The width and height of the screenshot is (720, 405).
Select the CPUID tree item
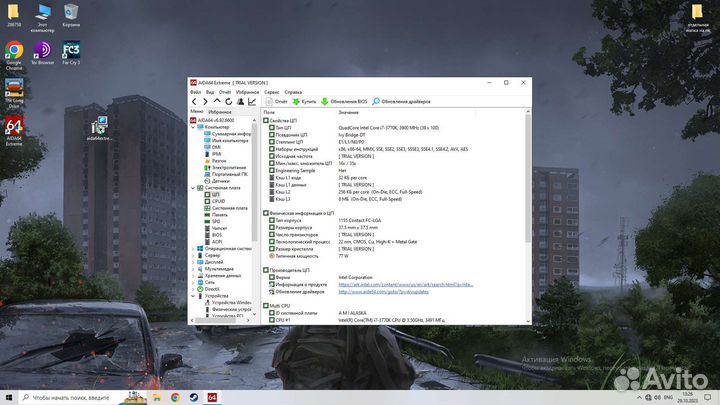[x=215, y=201]
